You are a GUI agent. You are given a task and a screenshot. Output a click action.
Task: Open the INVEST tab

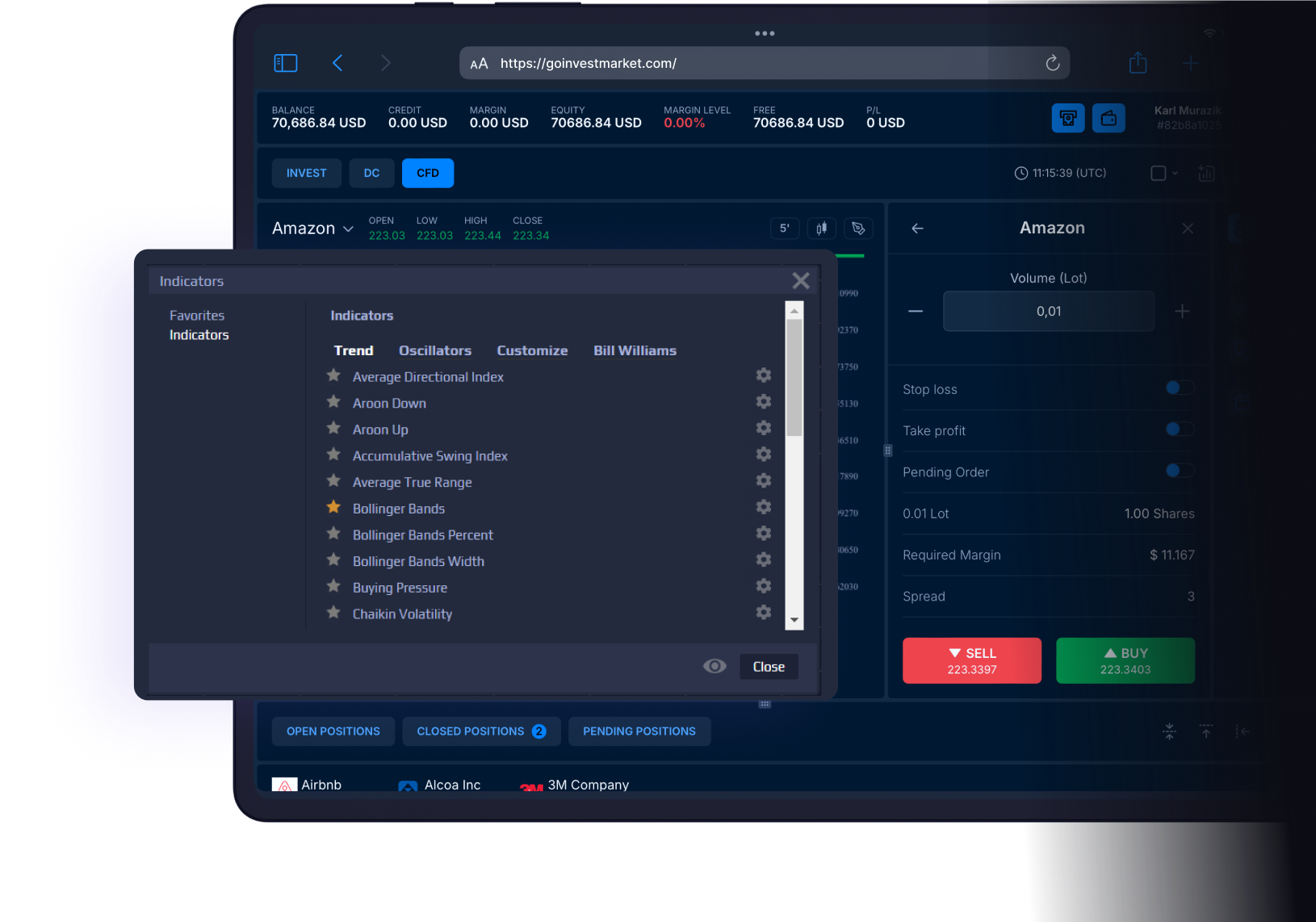click(306, 174)
